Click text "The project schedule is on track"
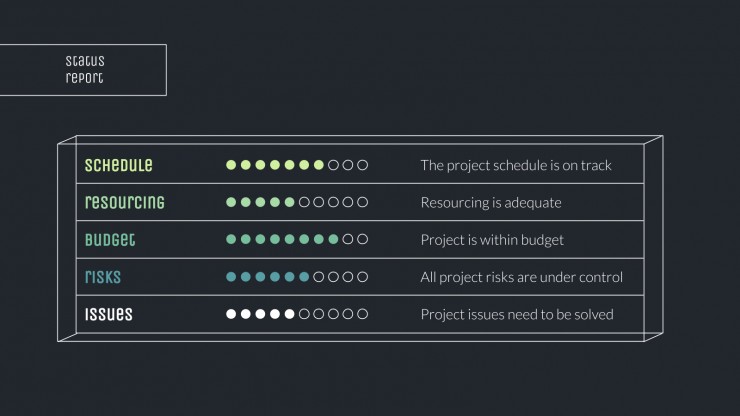Screen dimensions: 740x416 [516, 165]
